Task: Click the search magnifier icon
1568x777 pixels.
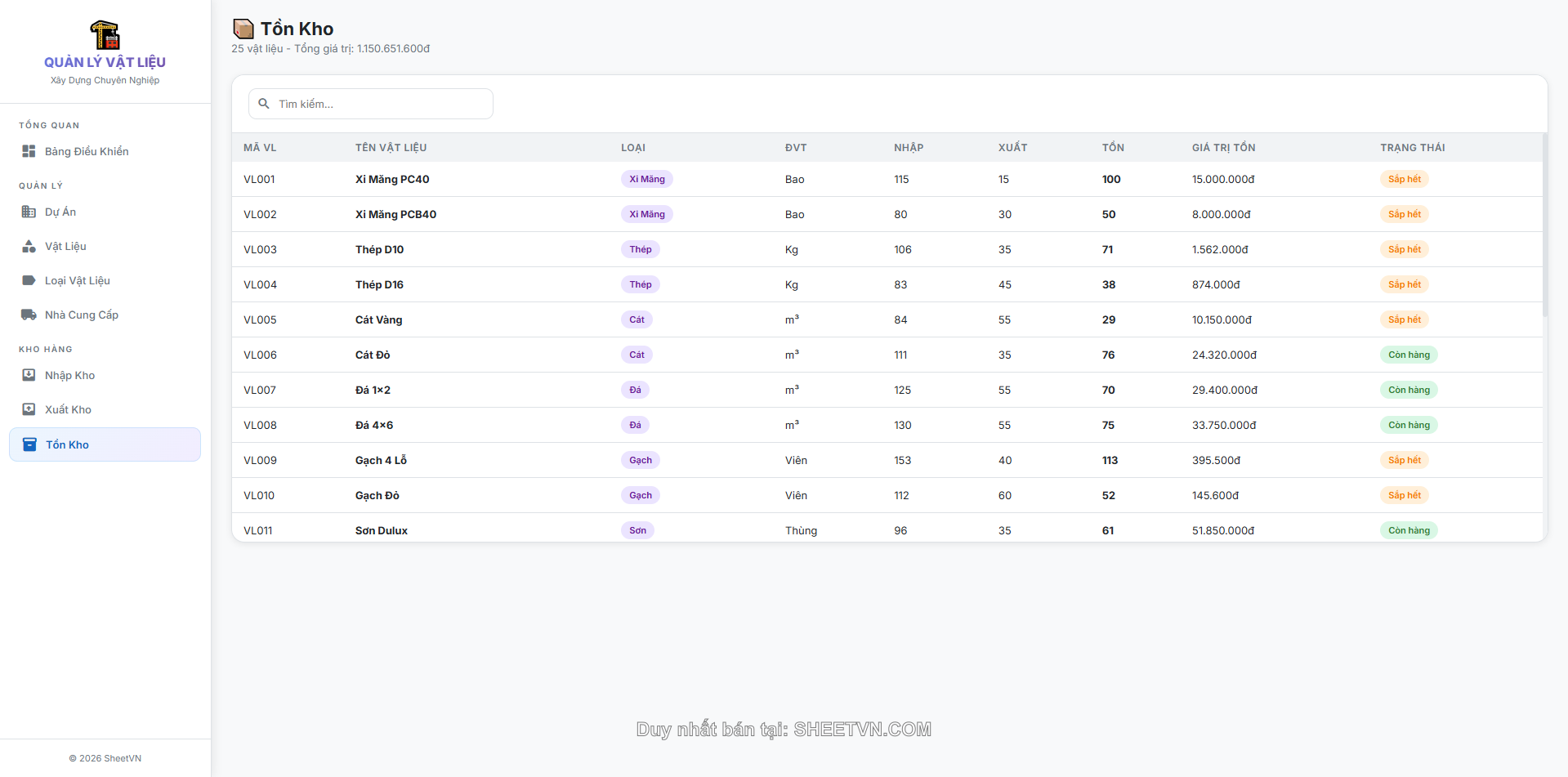Action: point(263,103)
